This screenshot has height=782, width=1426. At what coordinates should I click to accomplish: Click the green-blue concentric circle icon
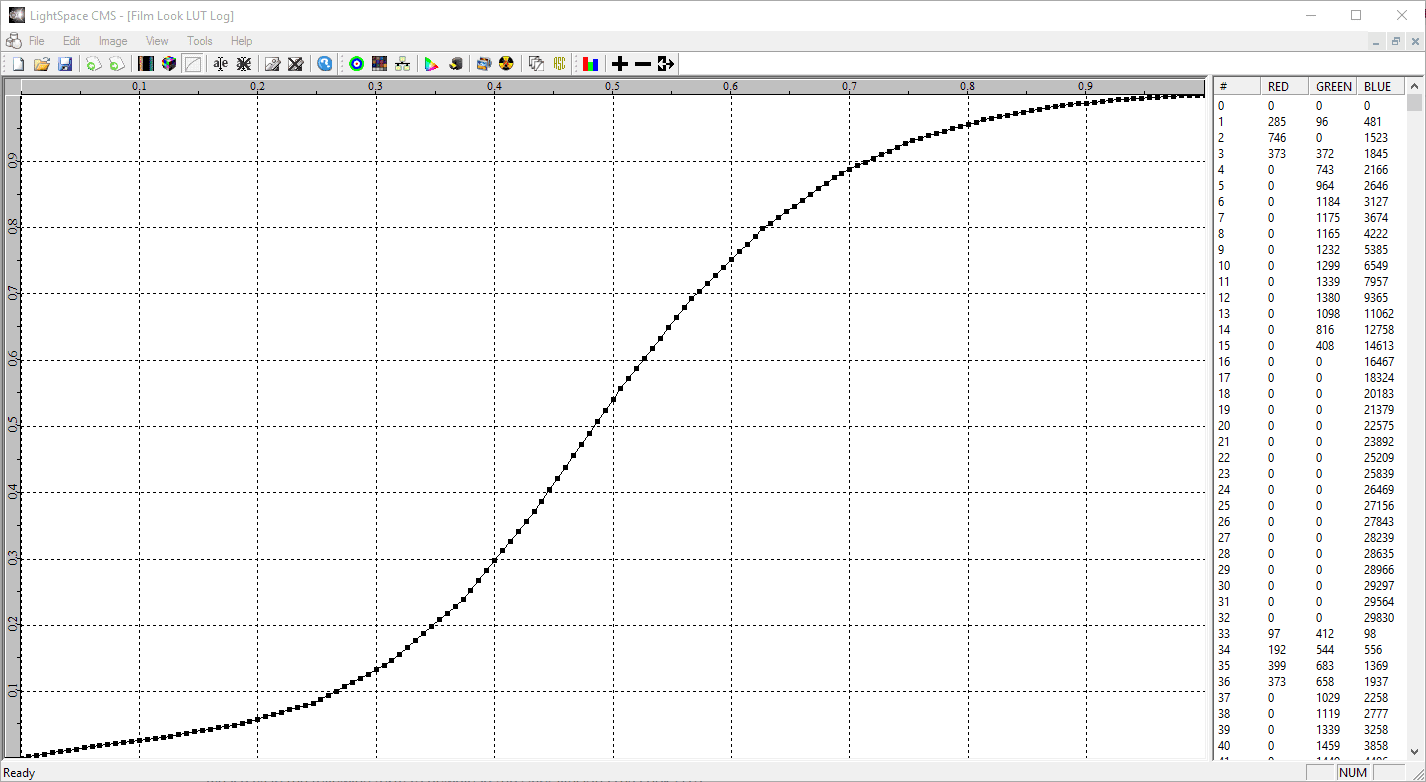click(356, 64)
